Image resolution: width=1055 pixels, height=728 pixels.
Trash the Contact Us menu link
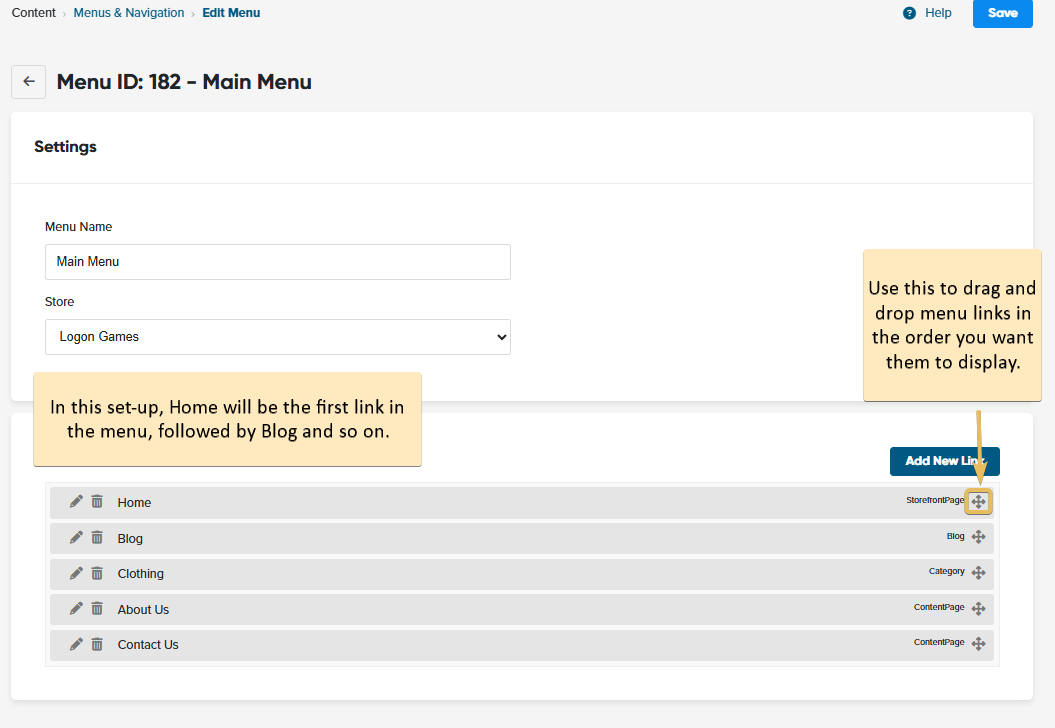[97, 644]
